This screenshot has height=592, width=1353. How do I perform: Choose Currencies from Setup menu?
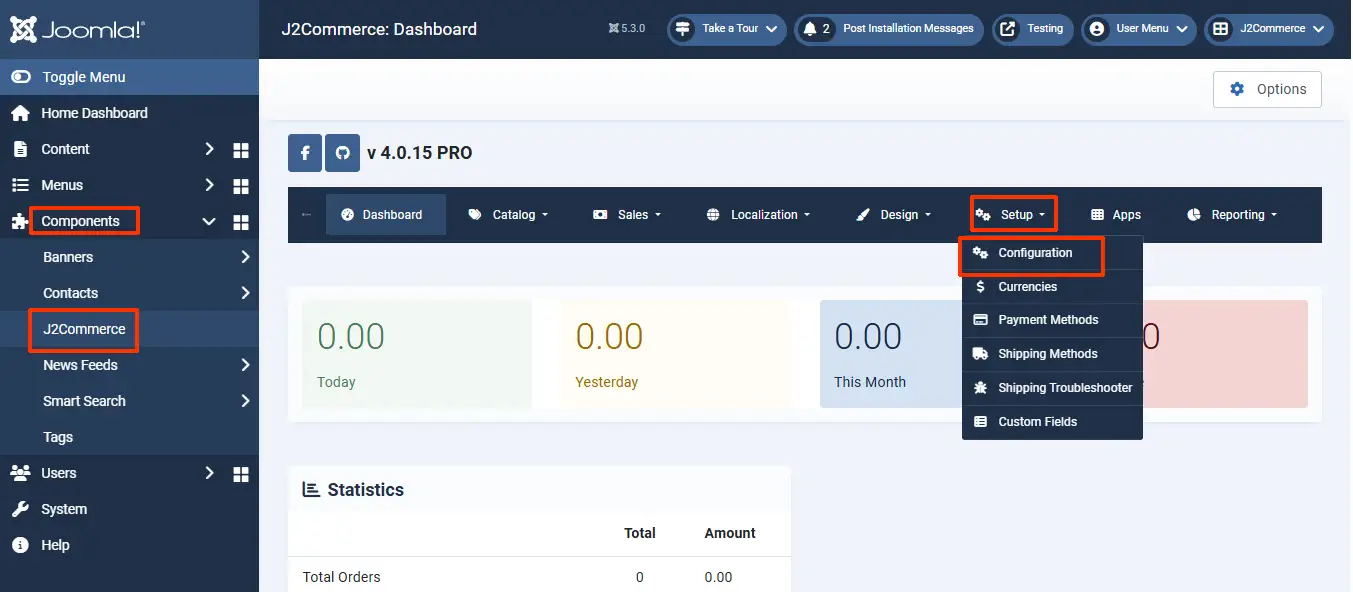tap(1052, 287)
